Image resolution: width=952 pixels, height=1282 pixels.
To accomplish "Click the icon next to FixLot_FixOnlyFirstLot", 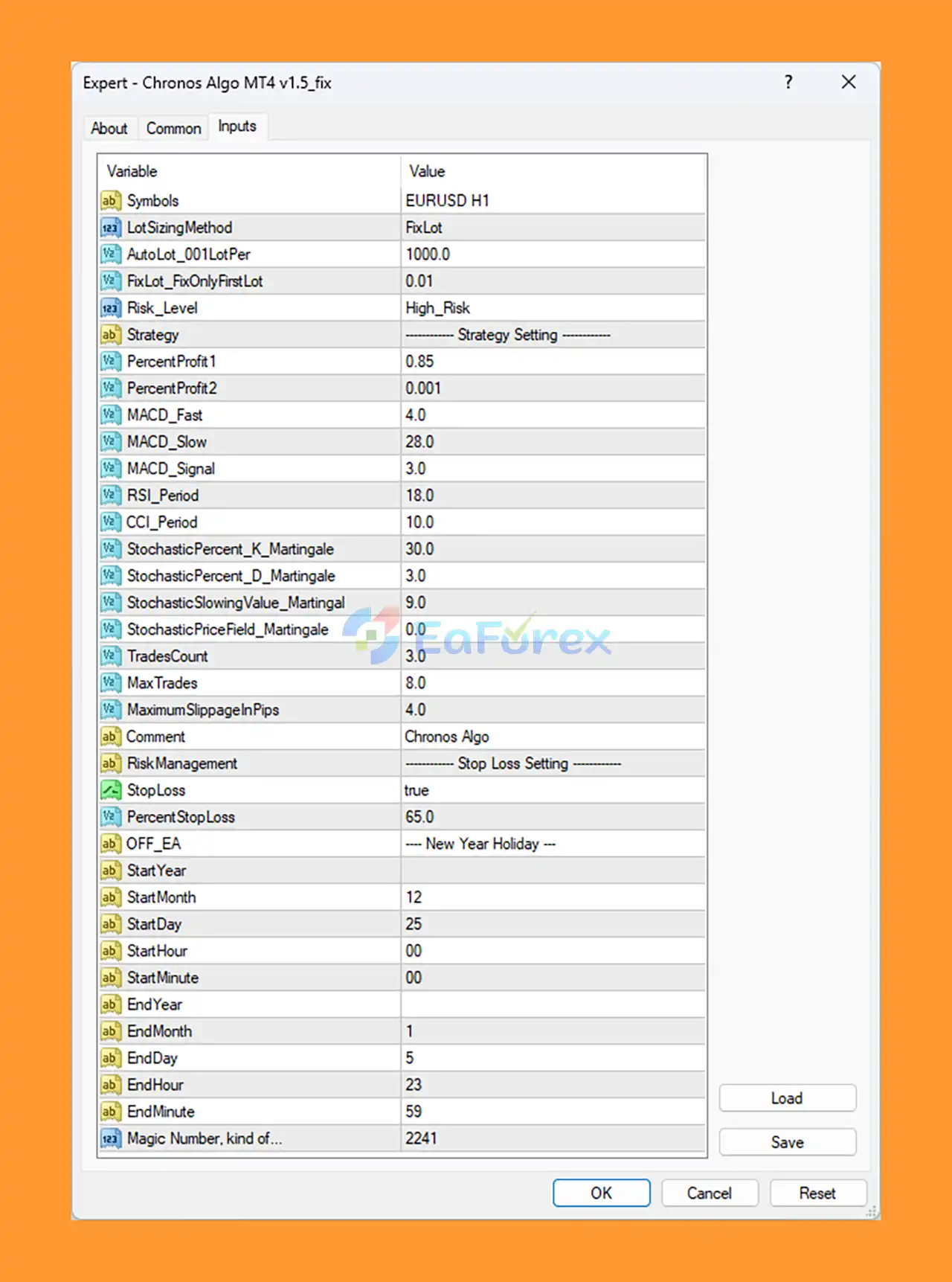I will [x=110, y=281].
